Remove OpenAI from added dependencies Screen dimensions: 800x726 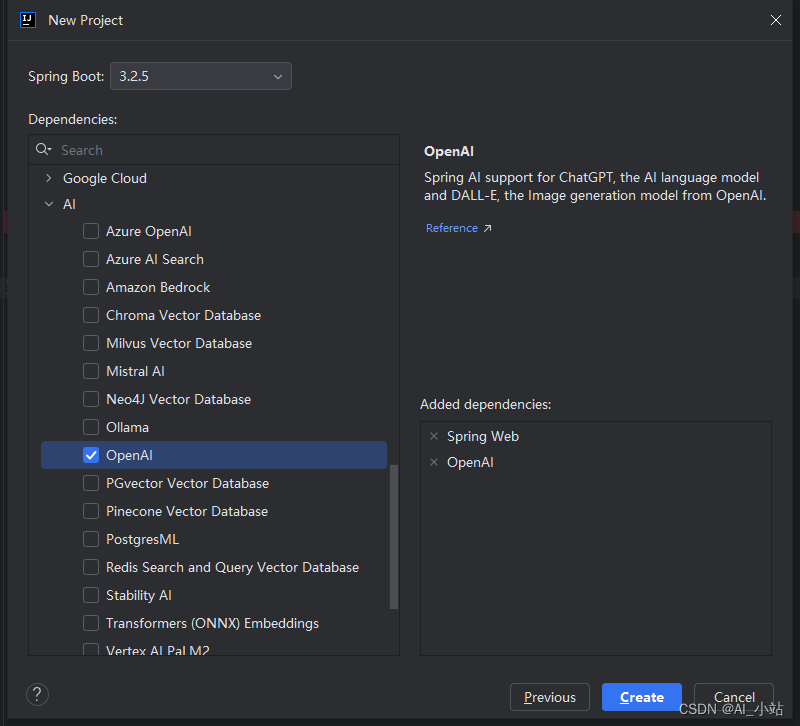[434, 462]
